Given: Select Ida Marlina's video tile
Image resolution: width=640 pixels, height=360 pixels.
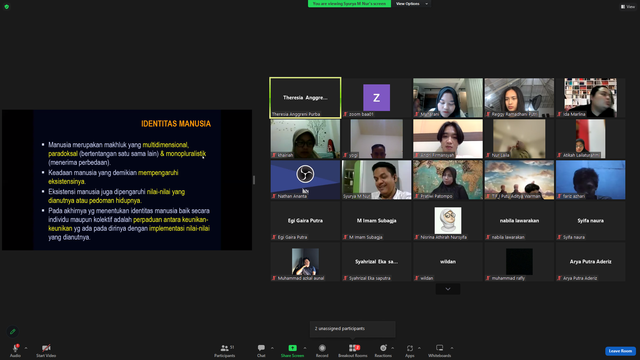Looking at the screenshot, I should pyautogui.click(x=591, y=98).
